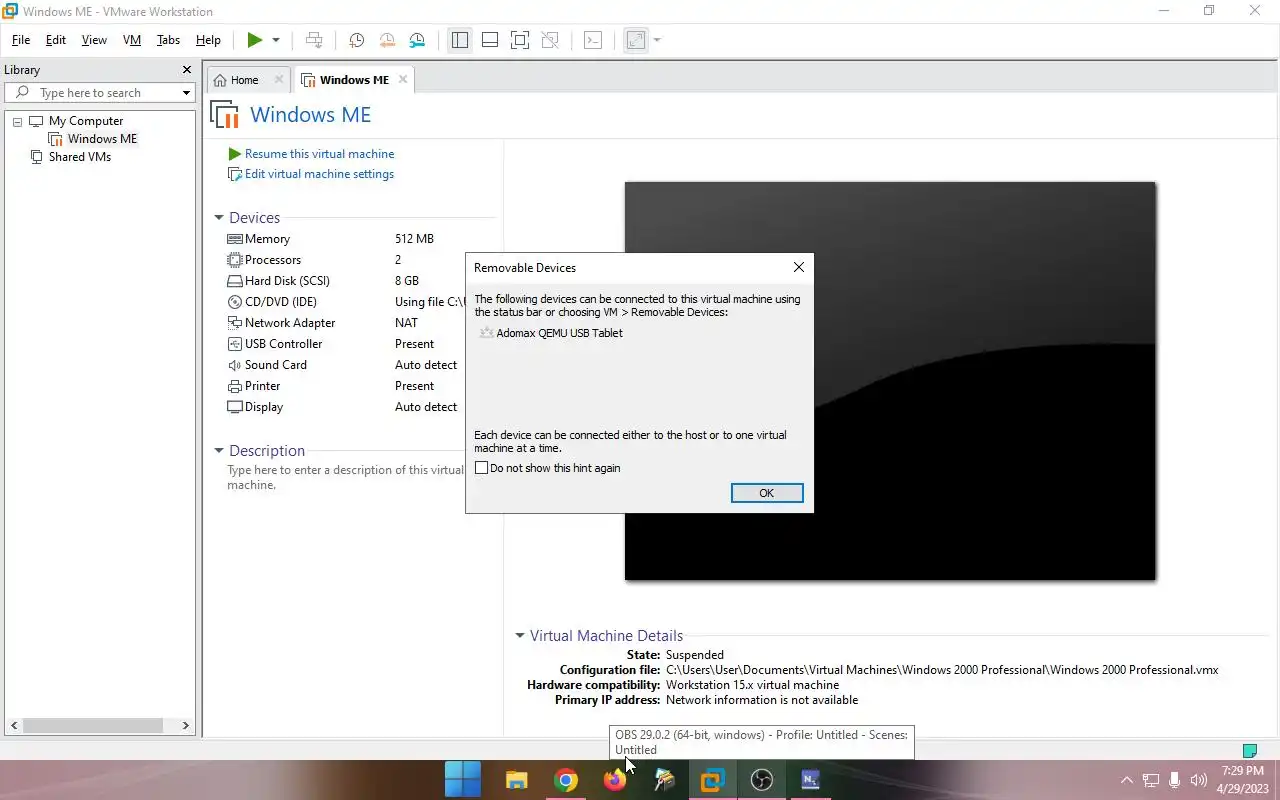Open Windows Start menu
Screen dimensions: 1280x800
pos(463,780)
